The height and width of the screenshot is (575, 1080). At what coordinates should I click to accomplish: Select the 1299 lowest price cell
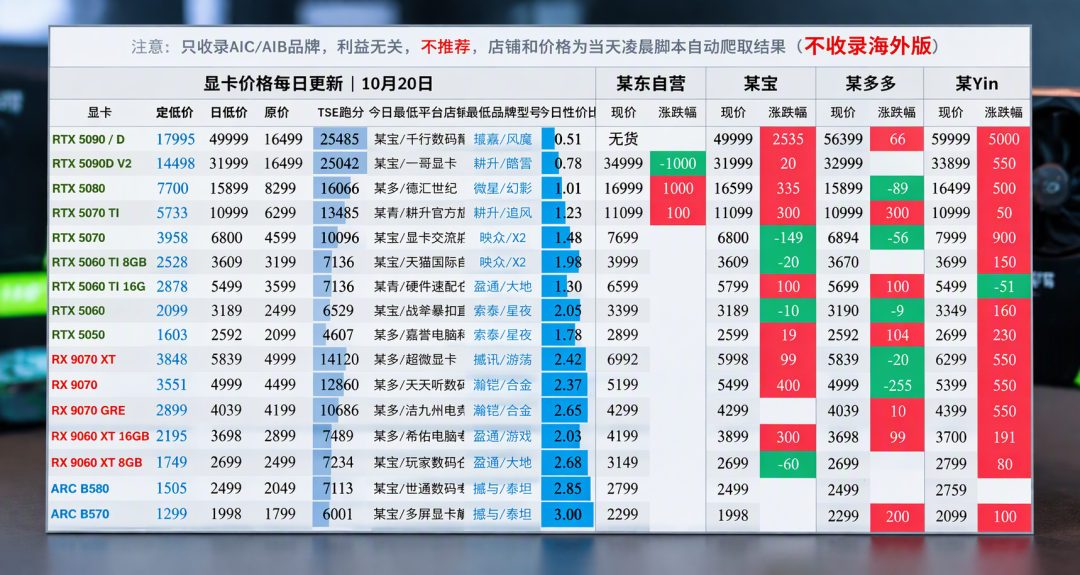click(x=172, y=514)
